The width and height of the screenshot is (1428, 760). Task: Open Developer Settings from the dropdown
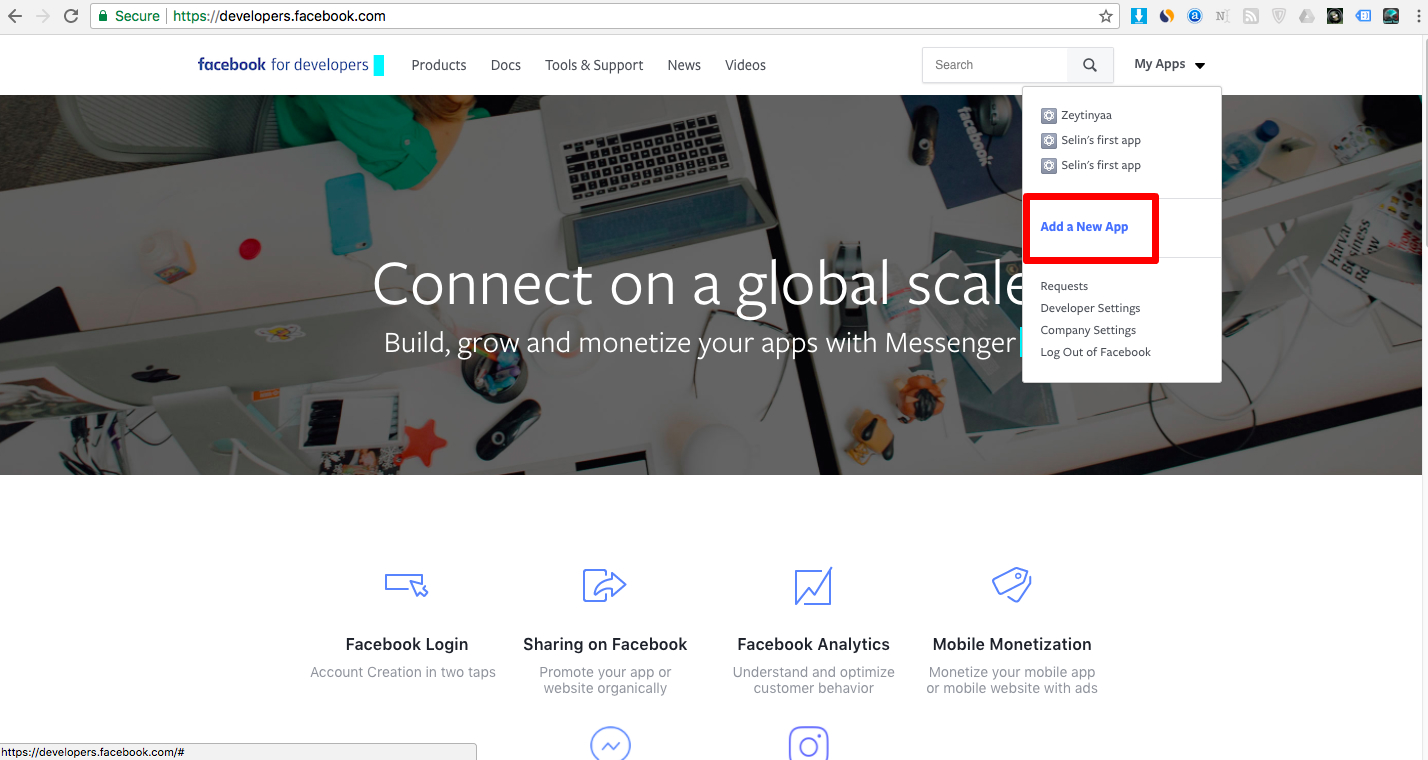(x=1090, y=308)
